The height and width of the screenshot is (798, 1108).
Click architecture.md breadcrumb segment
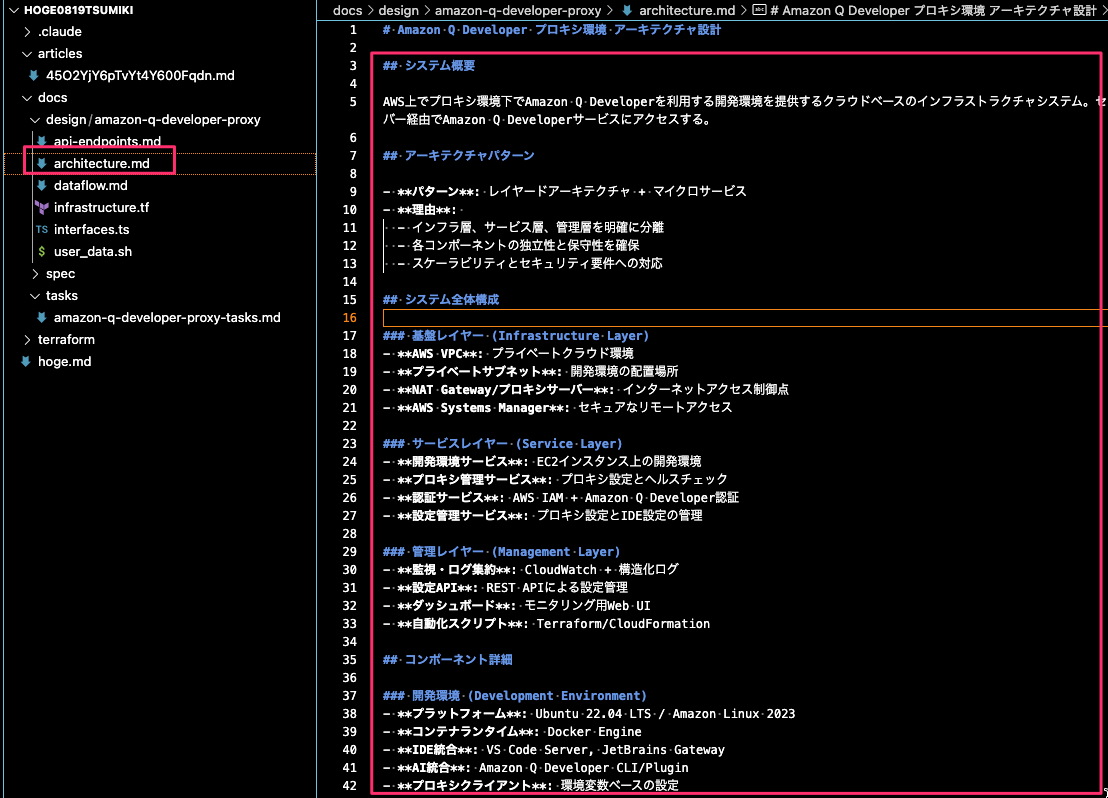pyautogui.click(x=687, y=11)
